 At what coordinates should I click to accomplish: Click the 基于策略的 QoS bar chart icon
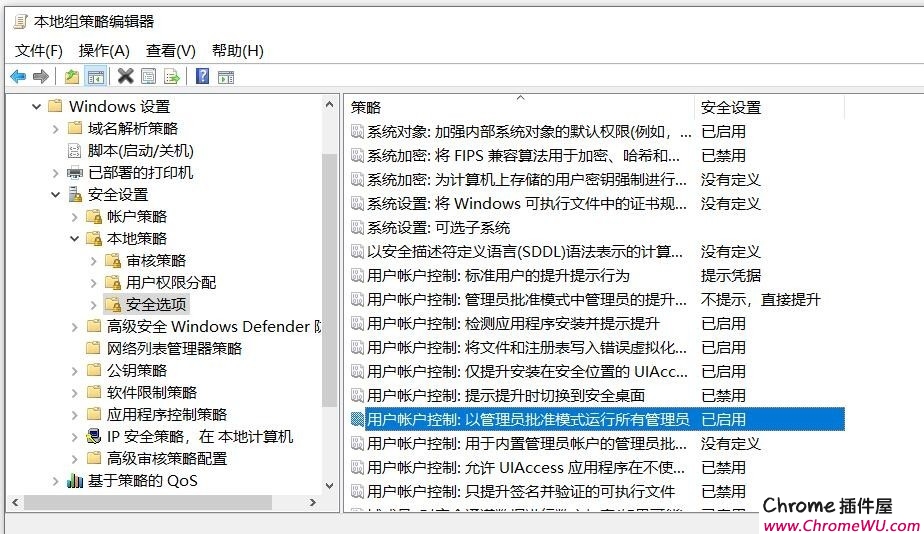click(x=75, y=481)
